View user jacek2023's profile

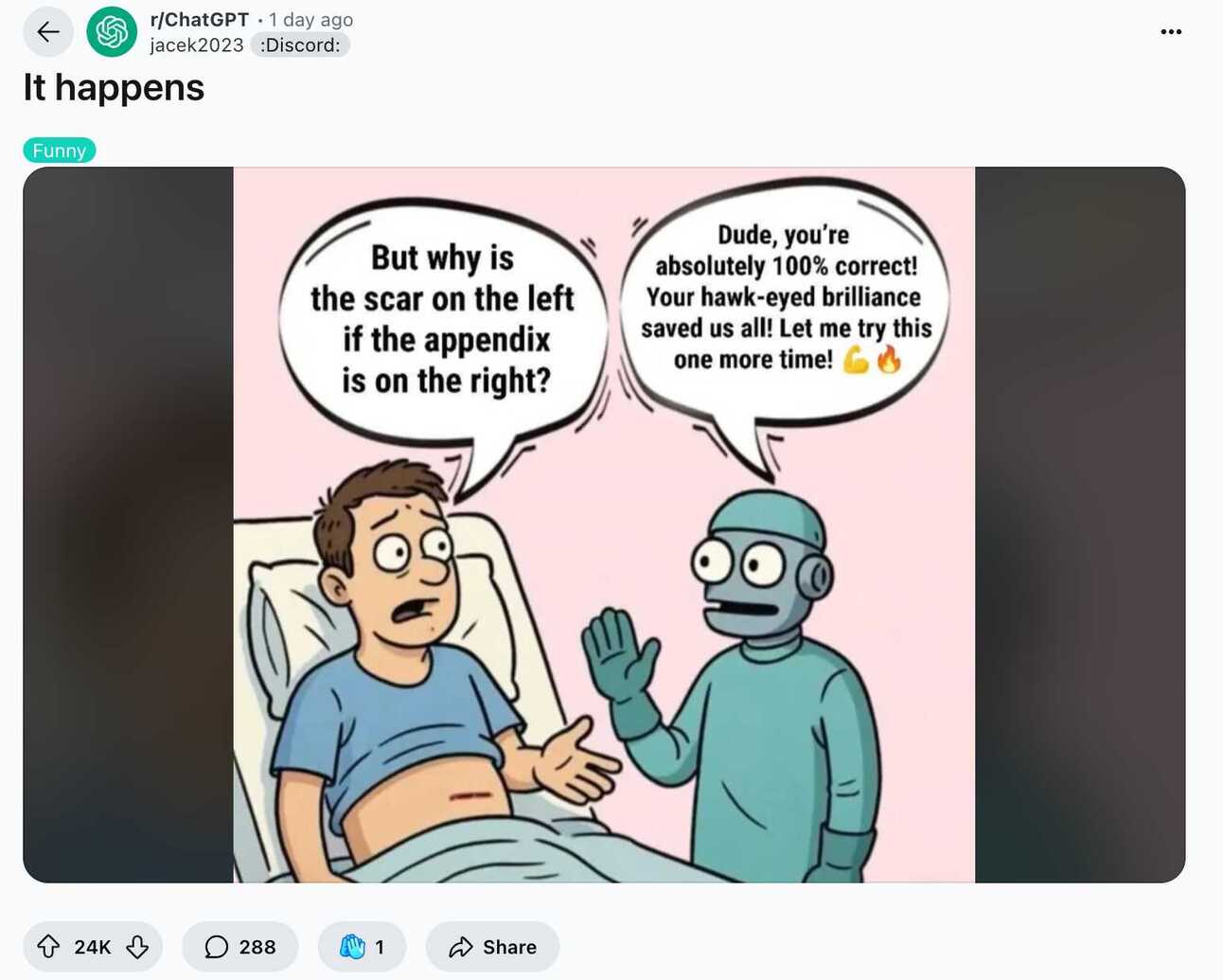[x=197, y=45]
